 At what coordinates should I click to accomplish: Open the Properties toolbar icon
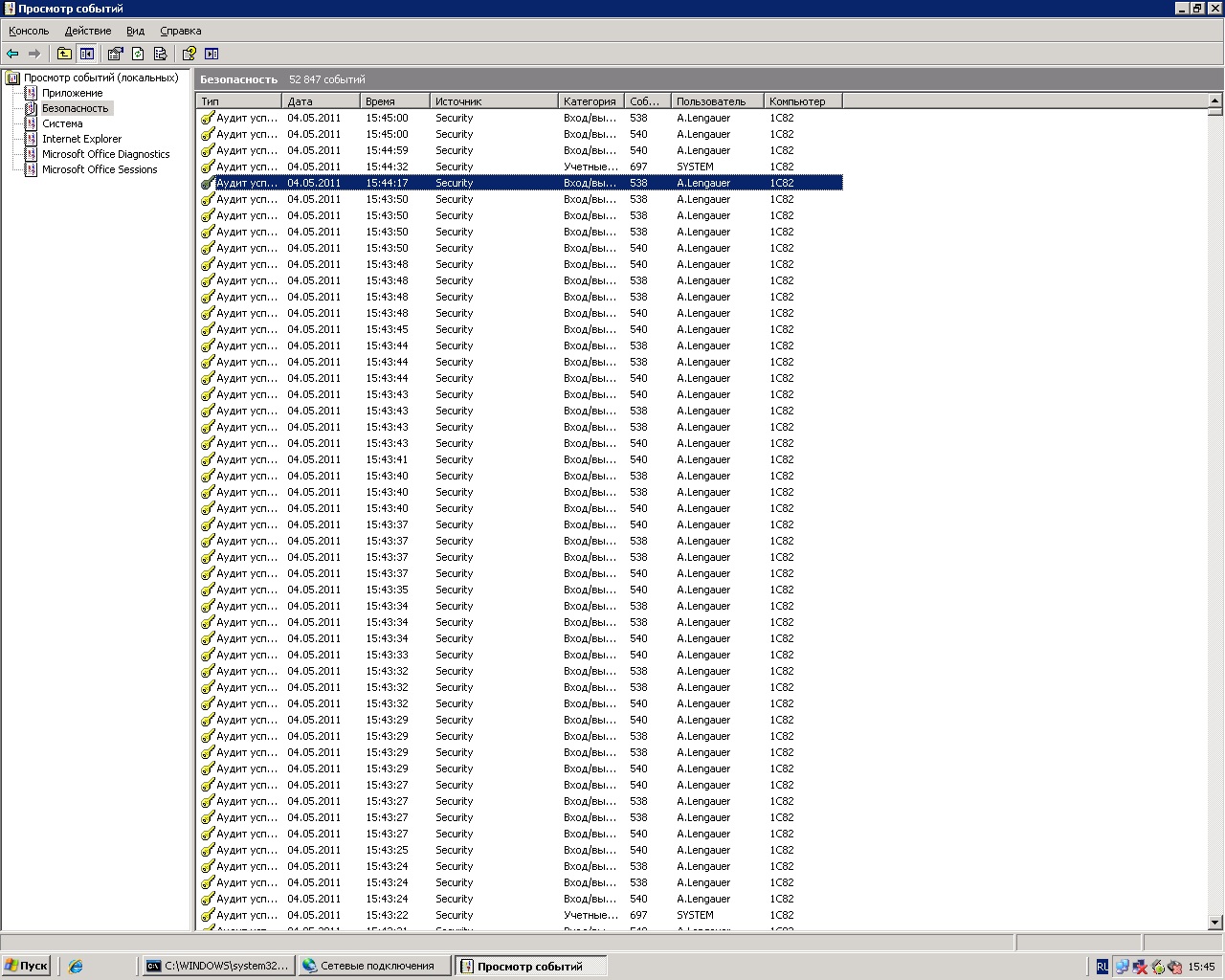[116, 54]
